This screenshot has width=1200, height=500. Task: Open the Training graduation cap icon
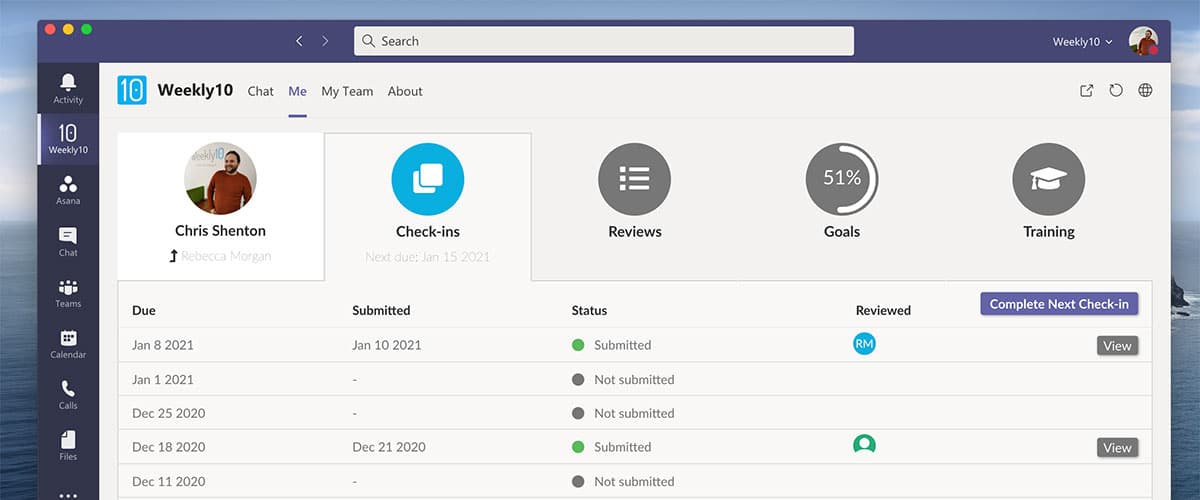point(1049,179)
